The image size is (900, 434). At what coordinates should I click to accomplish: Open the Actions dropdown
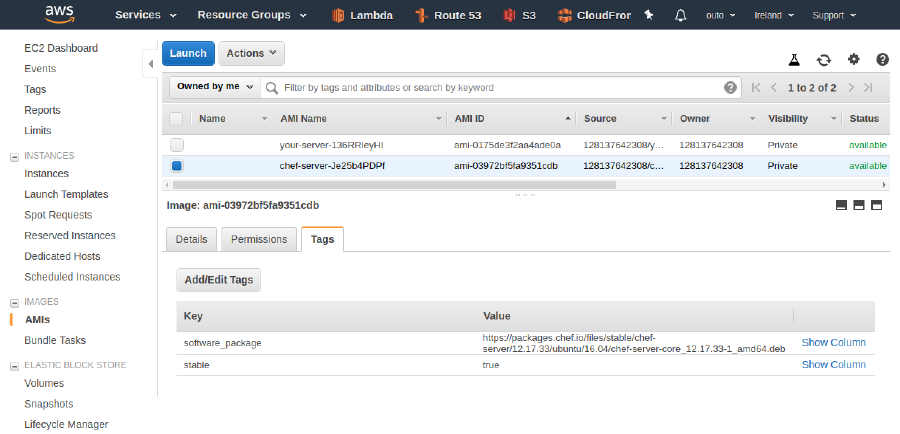(251, 53)
